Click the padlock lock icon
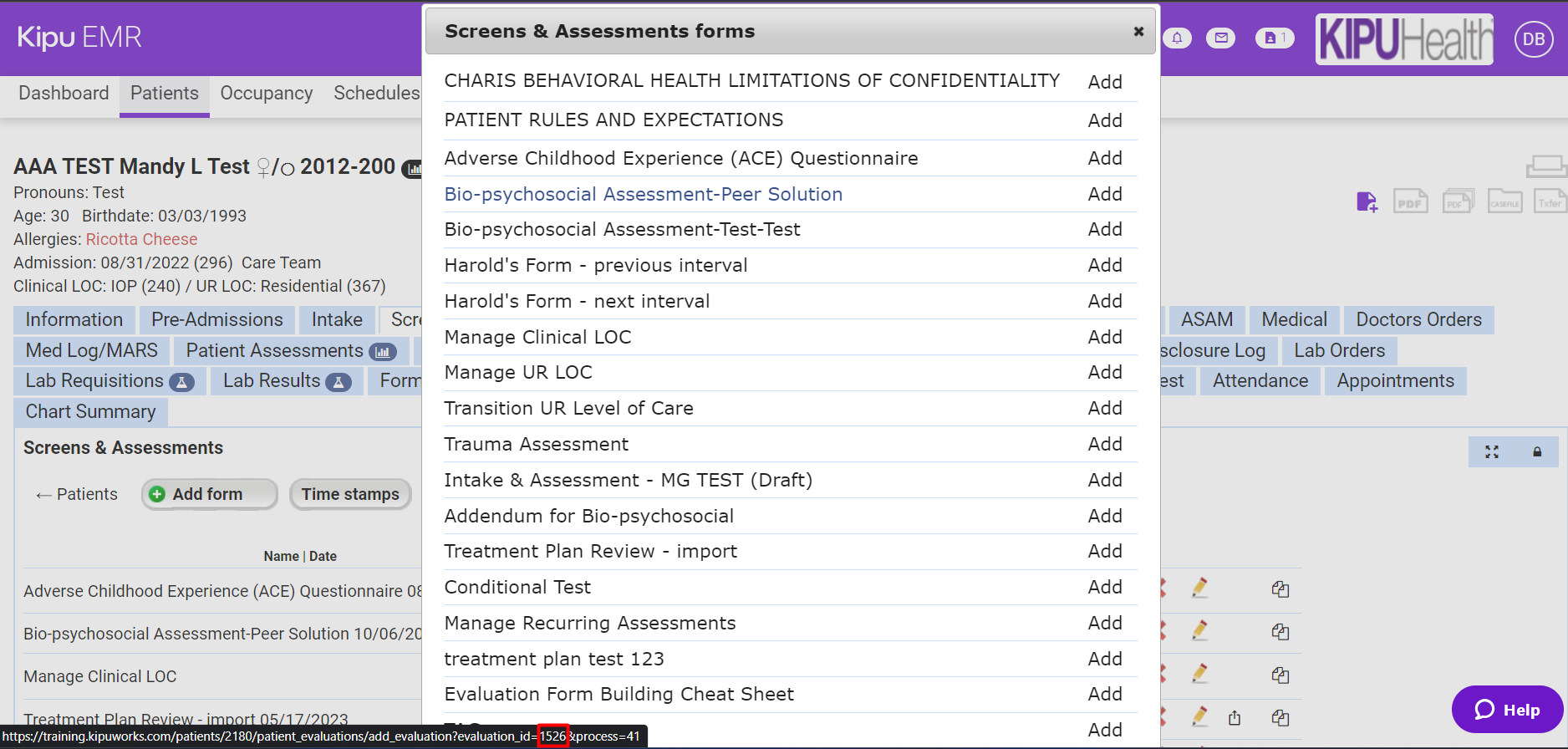Screen dimensions: 1568x749 pos(1536,452)
